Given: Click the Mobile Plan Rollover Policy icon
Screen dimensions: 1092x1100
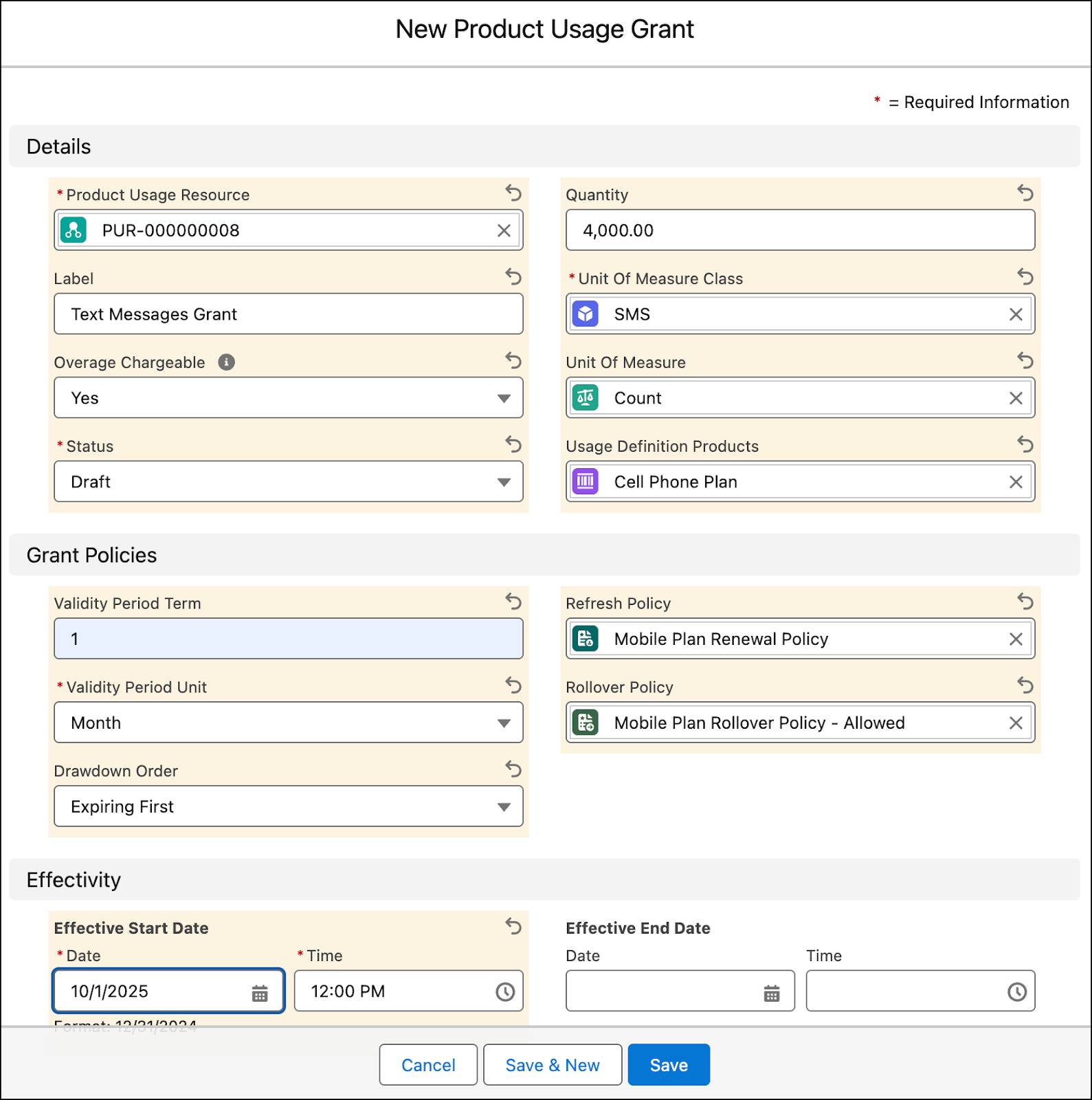Looking at the screenshot, I should [x=586, y=723].
